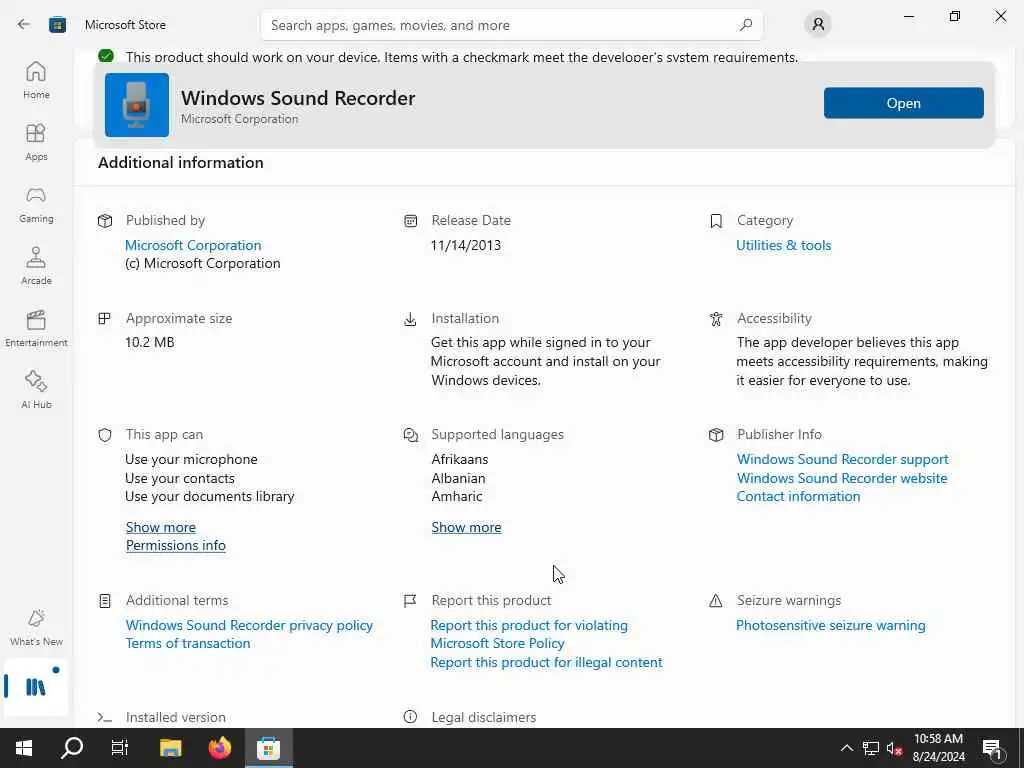
Task: Select the Use your microphone permission text
Action: coord(191,459)
